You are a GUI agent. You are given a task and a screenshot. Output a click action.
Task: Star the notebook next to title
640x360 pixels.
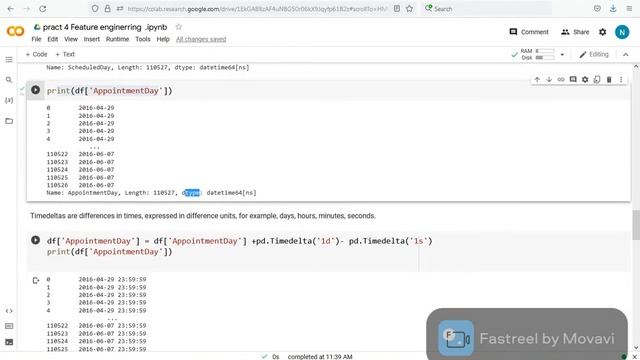pos(178,27)
